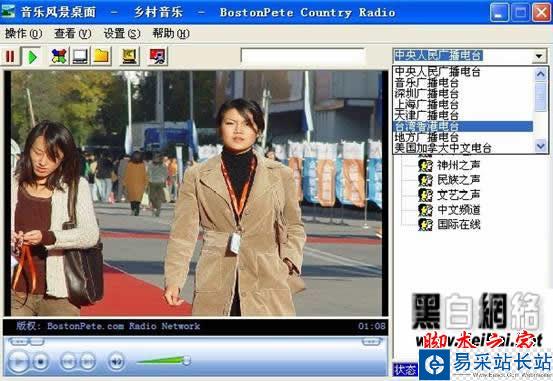553x381 pixels.
Task: Click the 状态 status label
Action: tap(405, 370)
